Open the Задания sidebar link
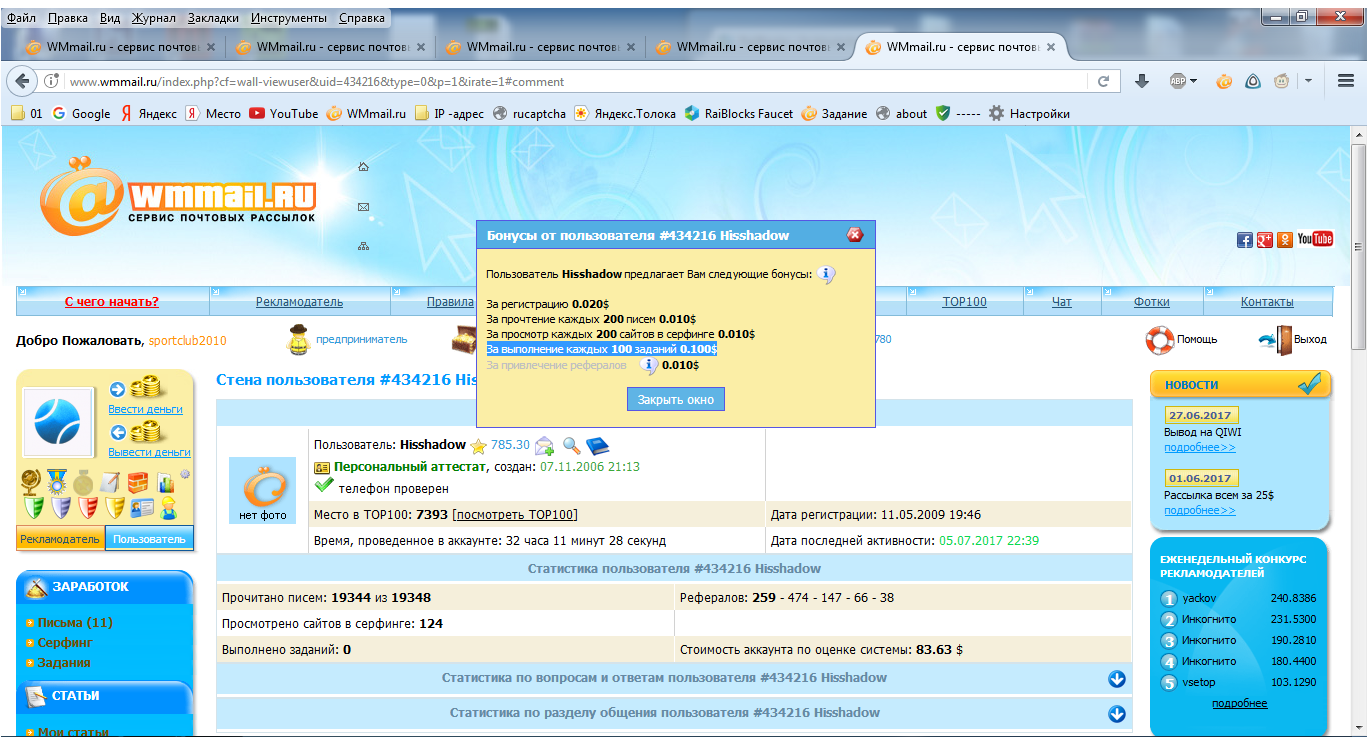1368x737 pixels. (64, 663)
